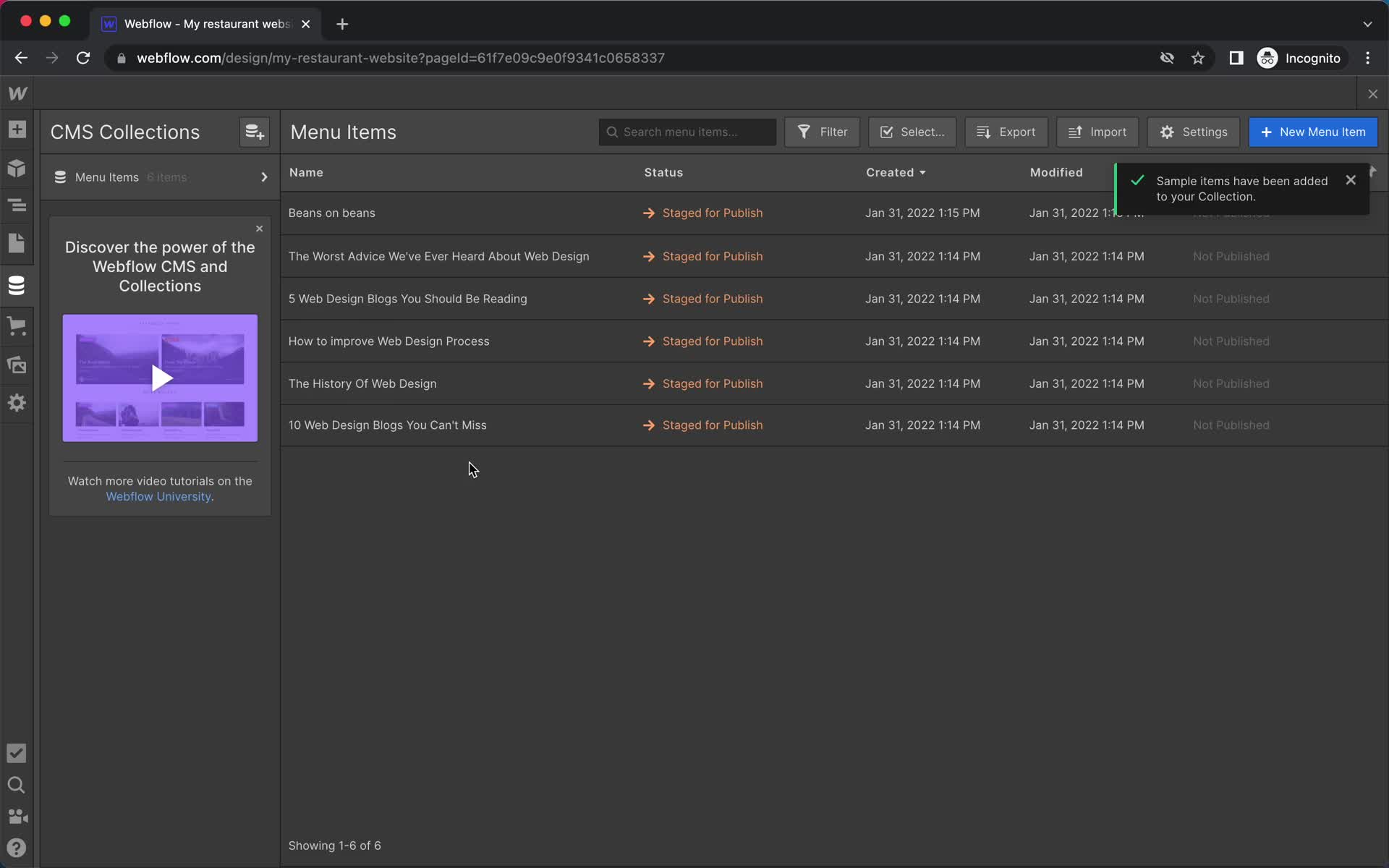Image resolution: width=1389 pixels, height=868 pixels.
Task: Click the Select... button
Action: [x=912, y=132]
